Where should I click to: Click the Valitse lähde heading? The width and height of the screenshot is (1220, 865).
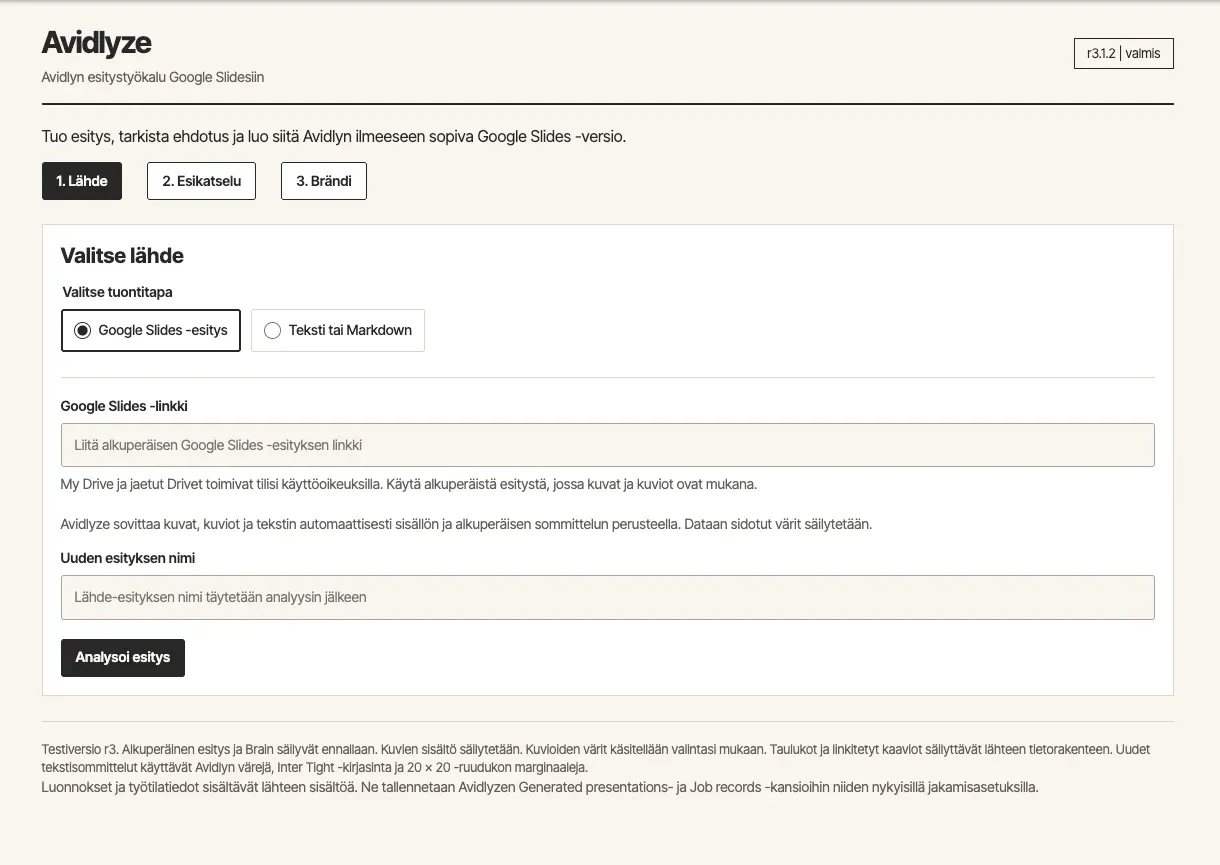click(x=122, y=256)
